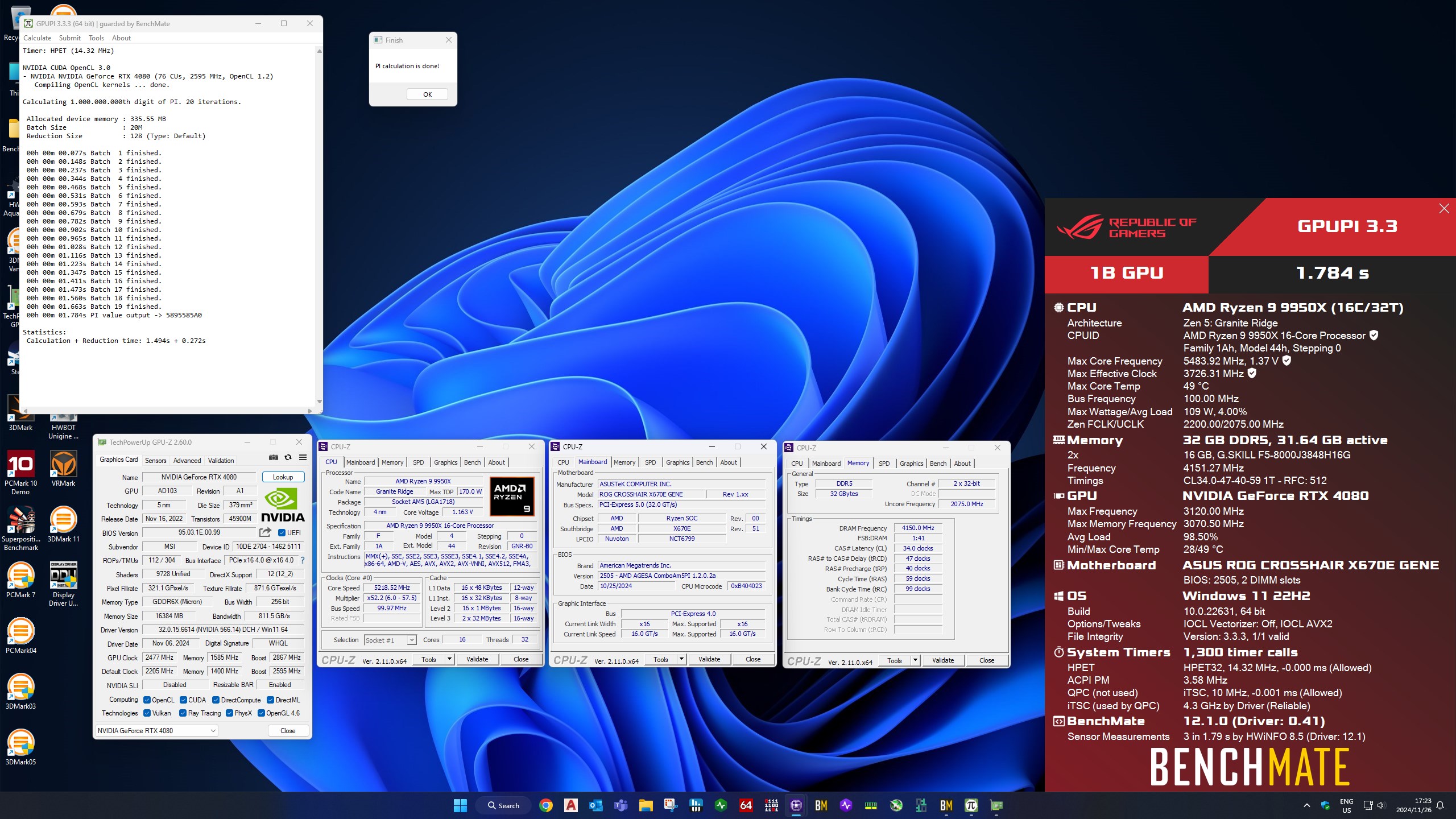The image size is (1456, 819).
Task: Switch to the Advanced tab in GPU-Z
Action: (187, 461)
